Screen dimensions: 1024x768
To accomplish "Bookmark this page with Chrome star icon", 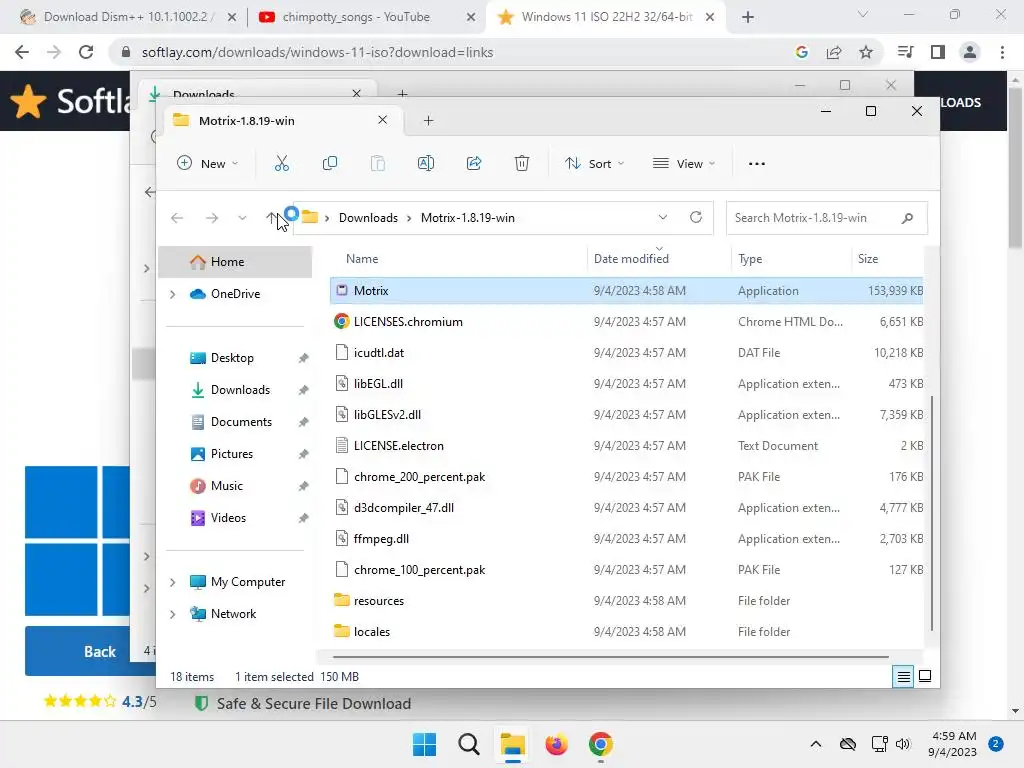I will pos(866,52).
